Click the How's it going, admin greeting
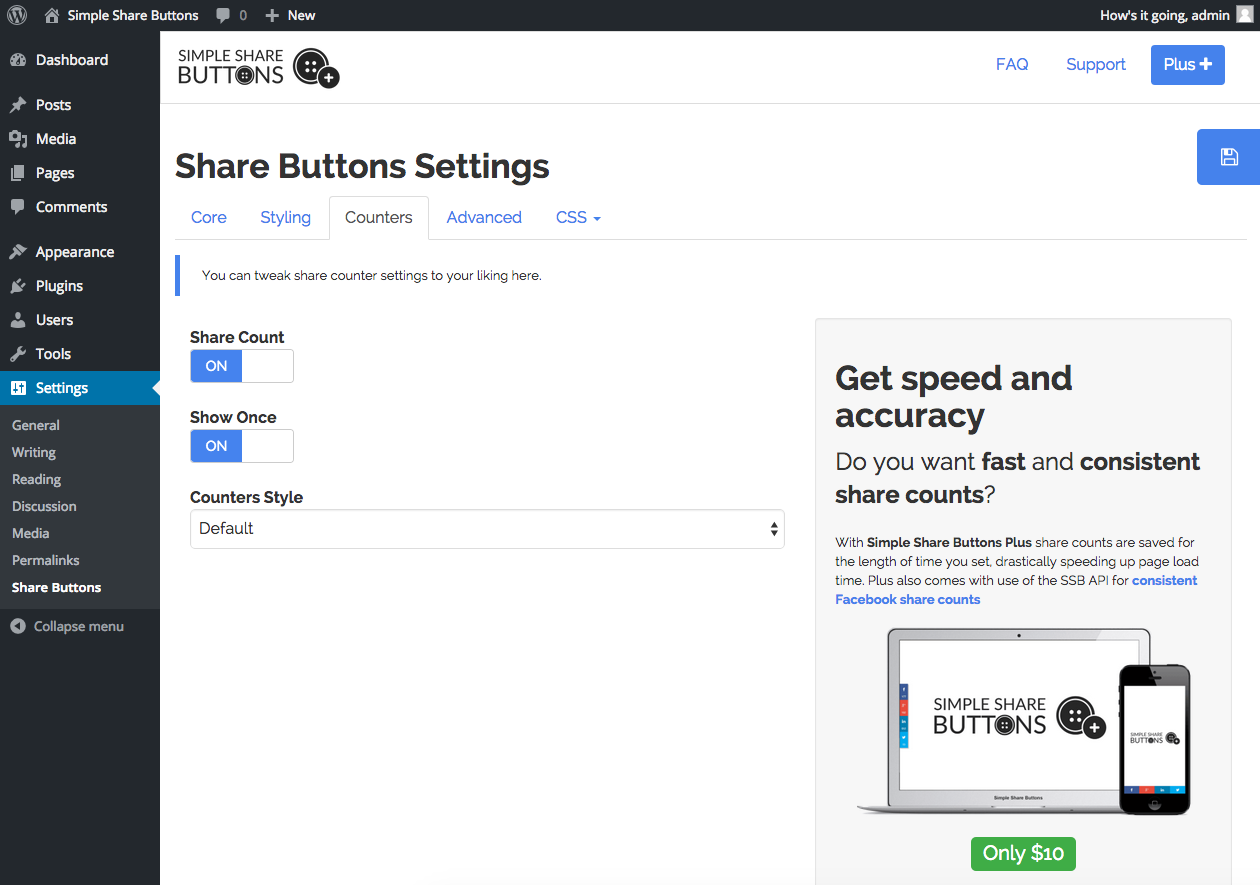 [1165, 15]
